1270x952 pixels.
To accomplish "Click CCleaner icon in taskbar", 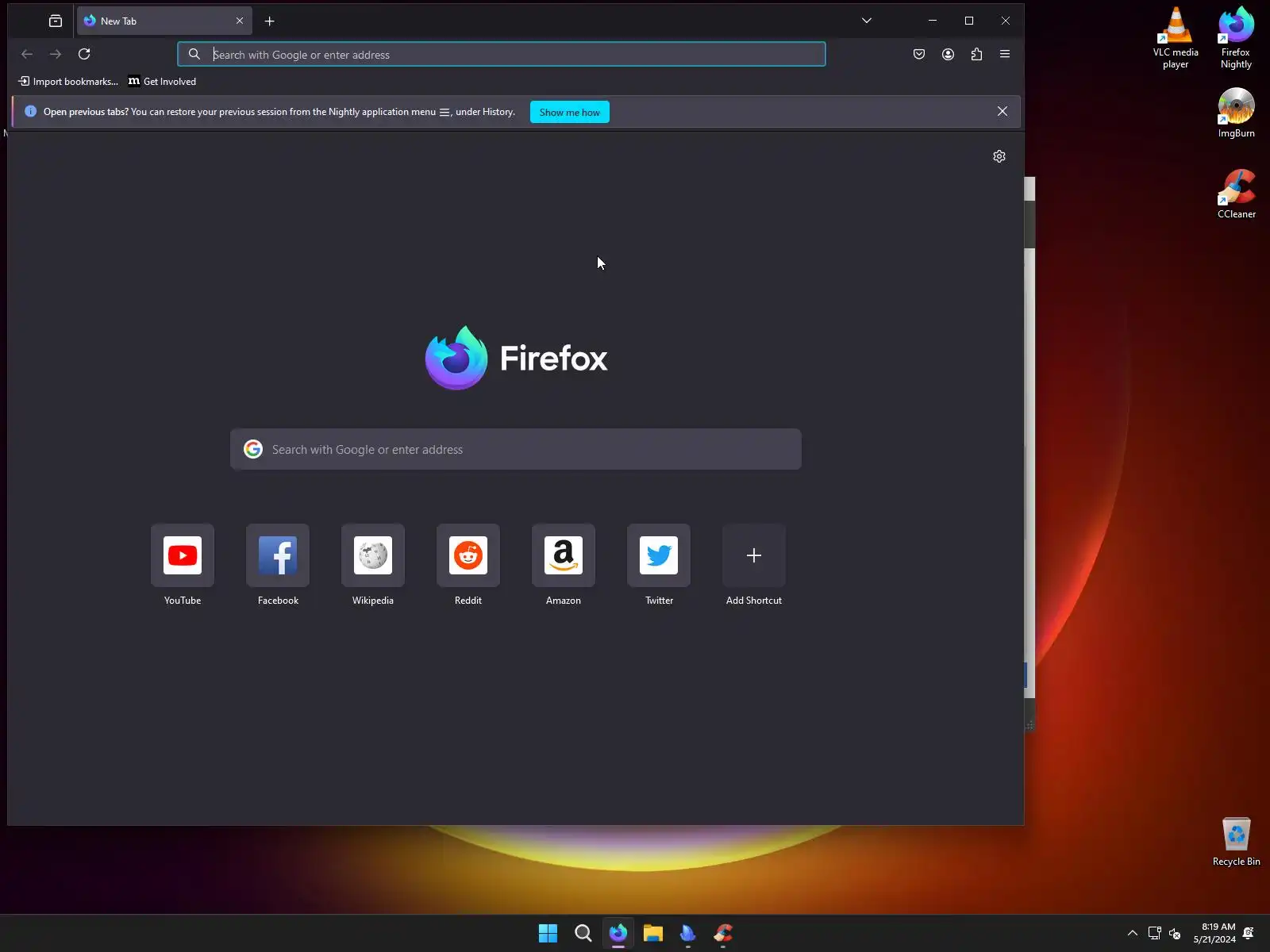I will [x=723, y=933].
